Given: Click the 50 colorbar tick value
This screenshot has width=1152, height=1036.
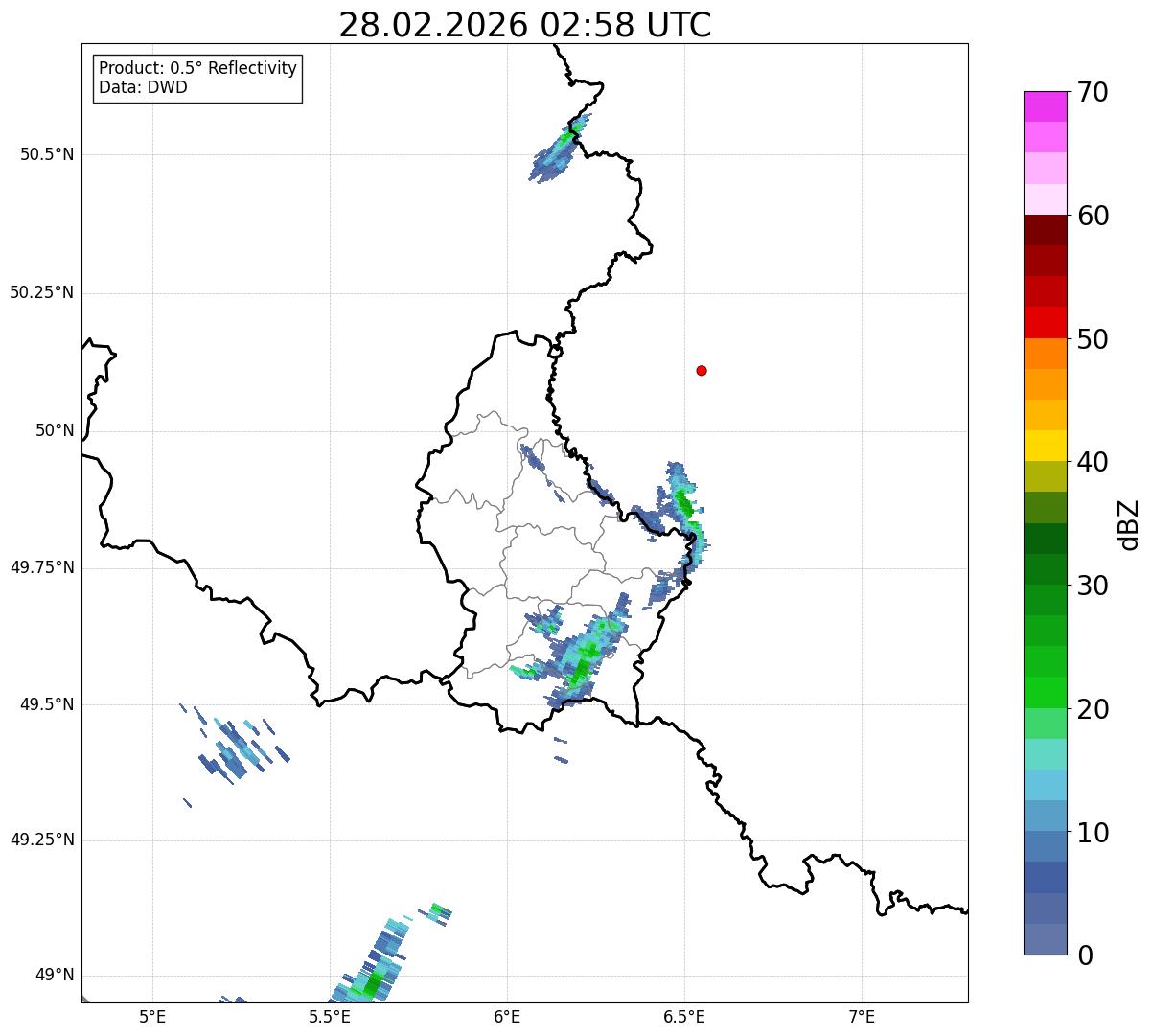Looking at the screenshot, I should (1093, 339).
